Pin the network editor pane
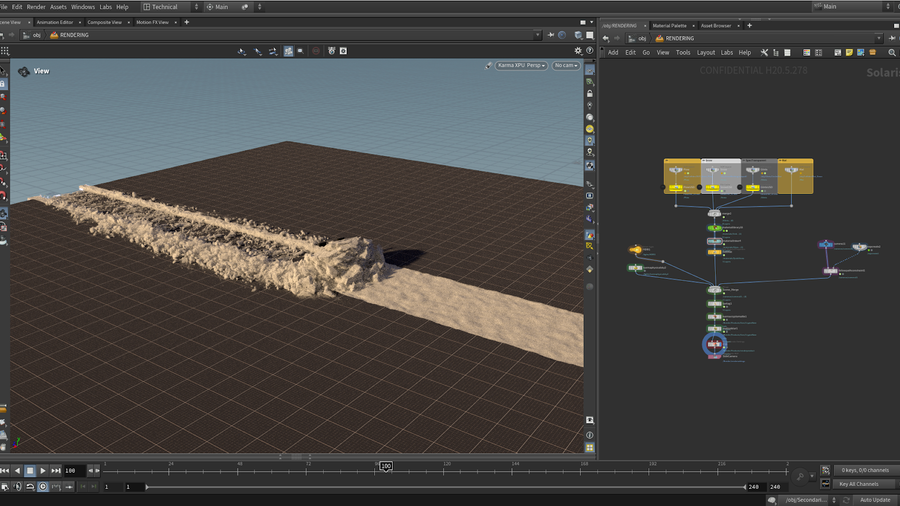 (x=891, y=38)
